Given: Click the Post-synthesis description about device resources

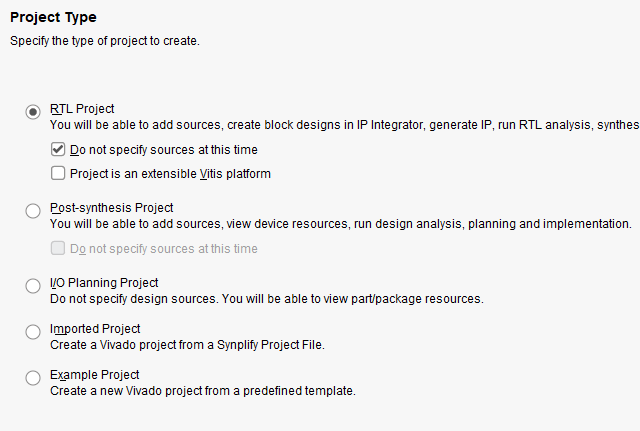Looking at the screenshot, I should (x=340, y=224).
